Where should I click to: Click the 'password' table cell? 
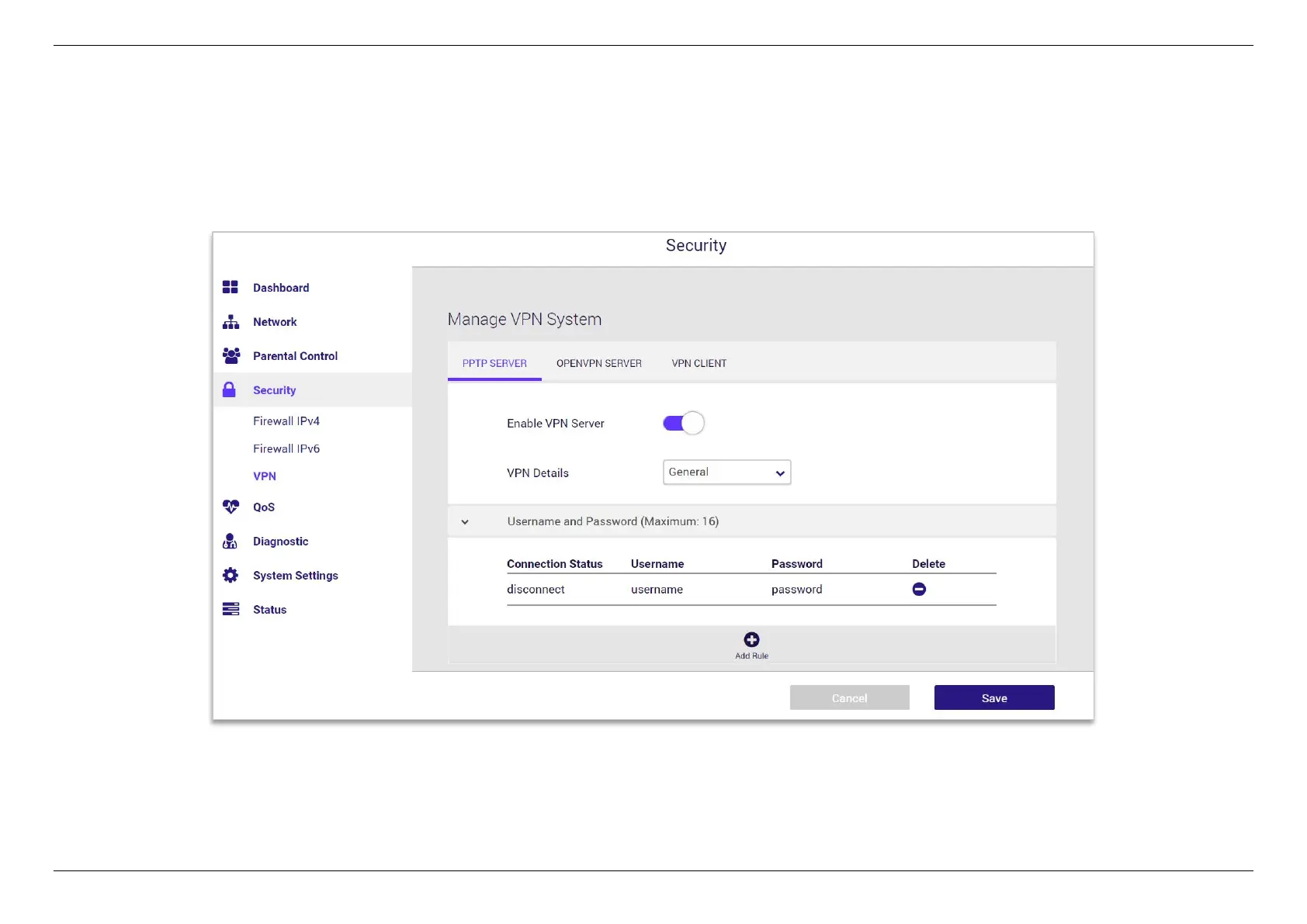pyautogui.click(x=797, y=589)
